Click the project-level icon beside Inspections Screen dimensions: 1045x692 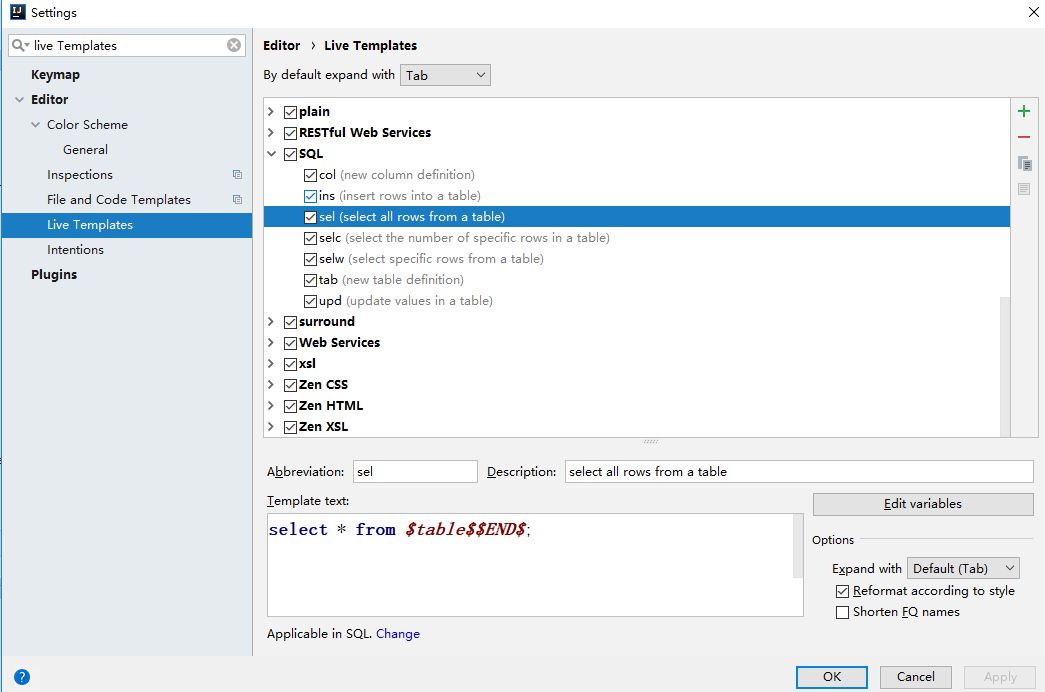(x=237, y=175)
